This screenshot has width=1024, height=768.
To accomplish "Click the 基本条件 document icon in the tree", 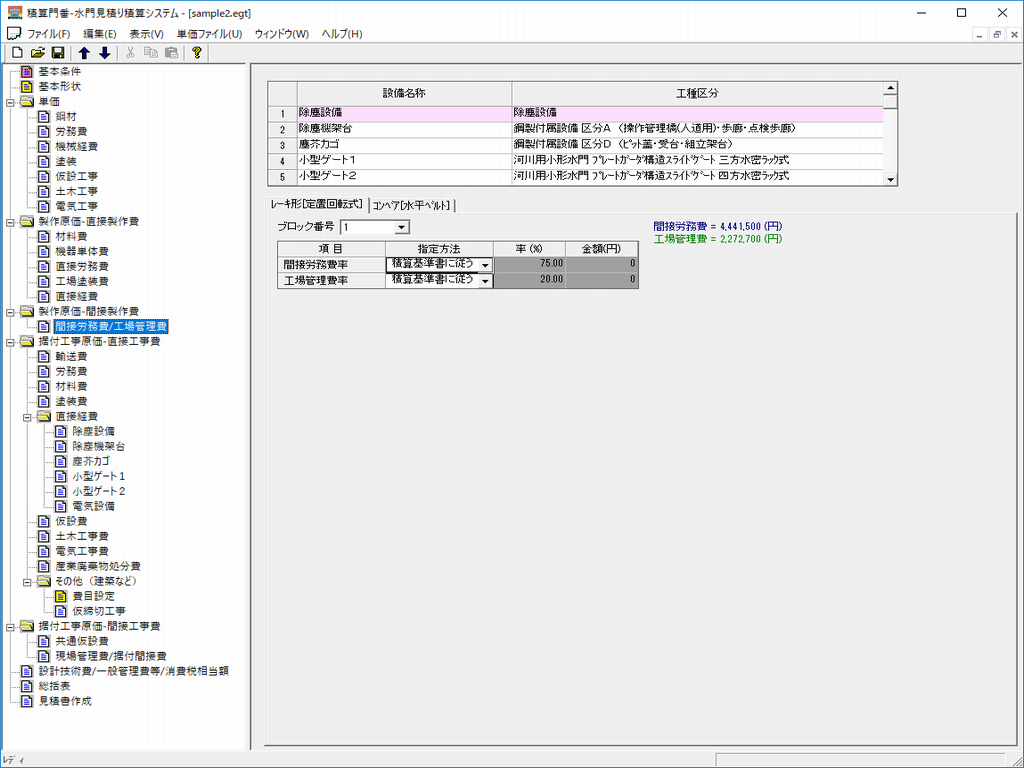I will pos(27,72).
